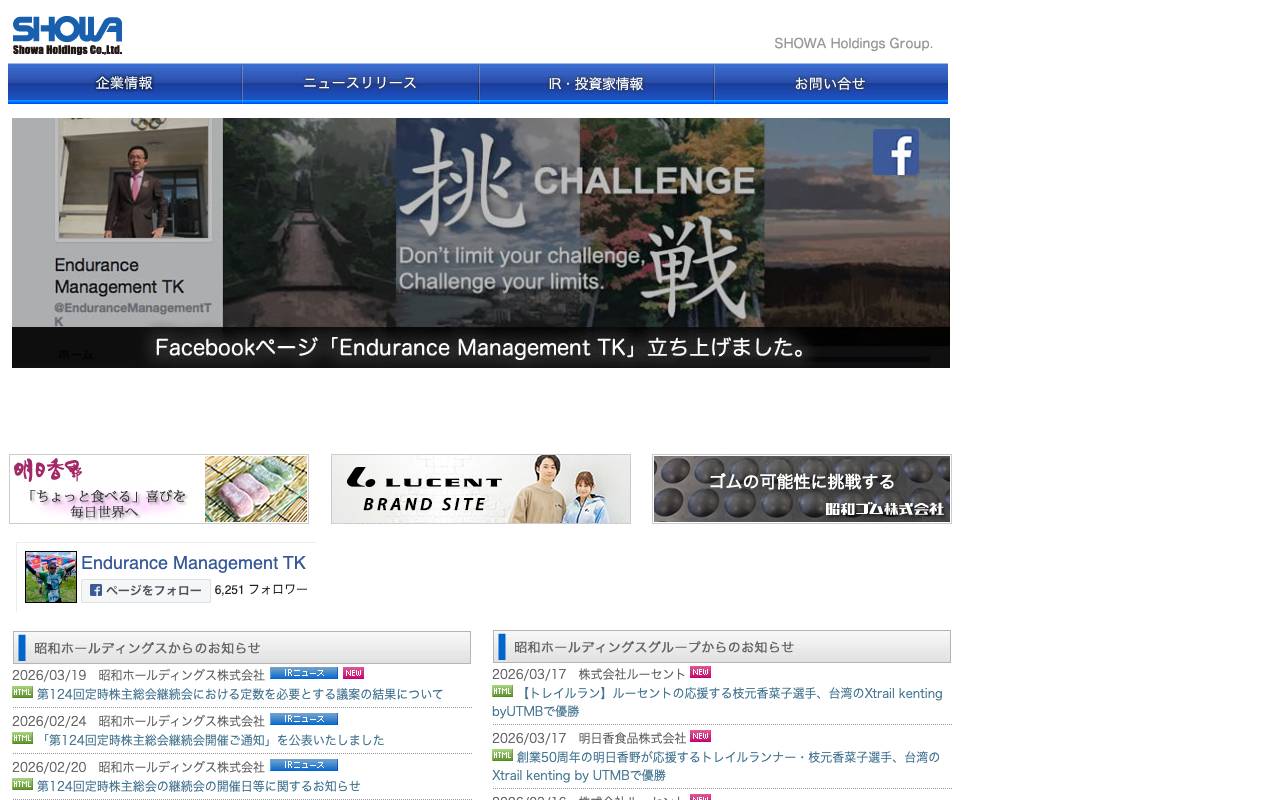Click the Facebook f icon in the follow button
The image size is (1280, 800).
[95, 590]
